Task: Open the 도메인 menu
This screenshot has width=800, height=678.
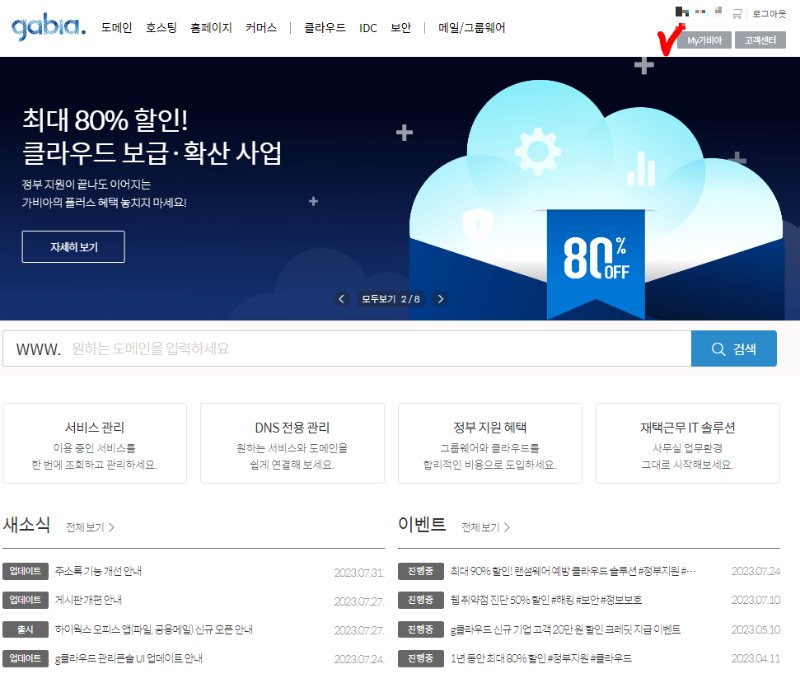Action: 114,28
